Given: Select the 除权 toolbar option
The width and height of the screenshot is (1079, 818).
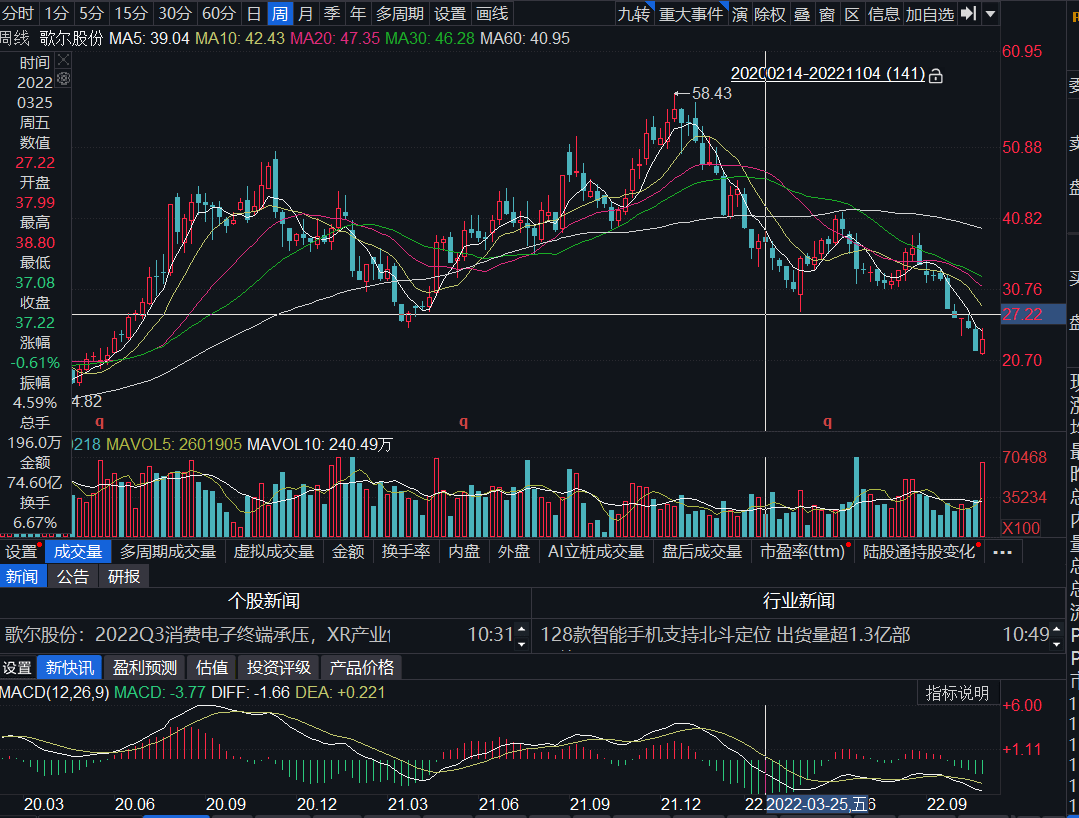Looking at the screenshot, I should tap(769, 14).
